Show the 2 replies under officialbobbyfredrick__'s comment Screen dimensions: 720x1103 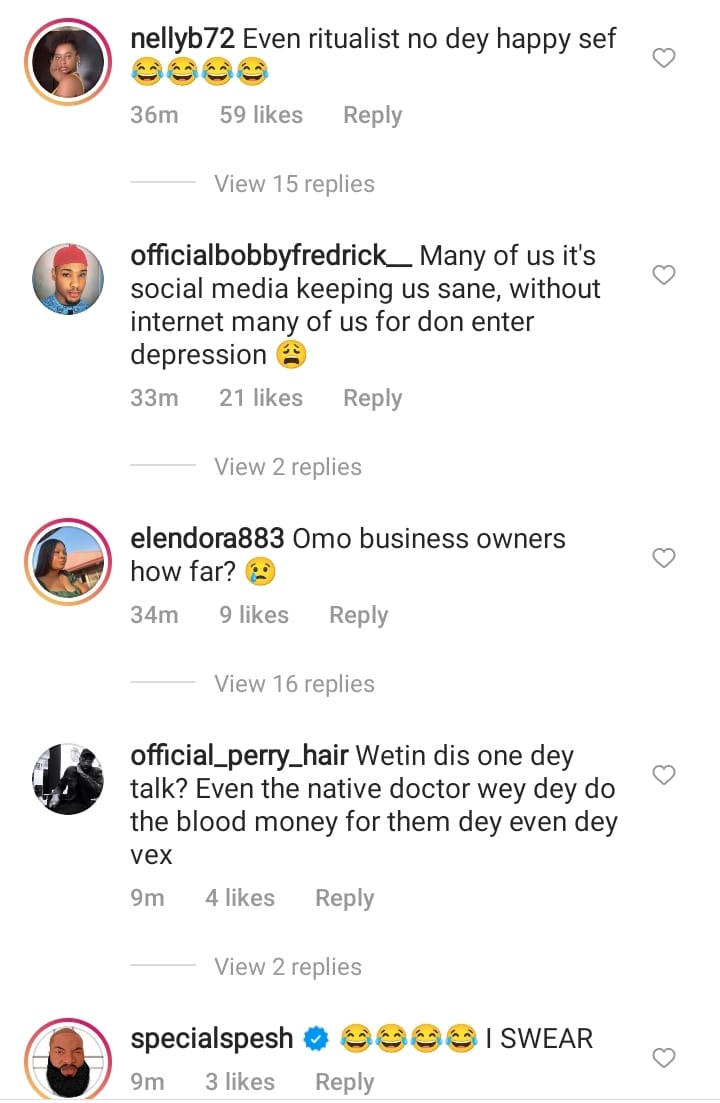[x=288, y=467]
